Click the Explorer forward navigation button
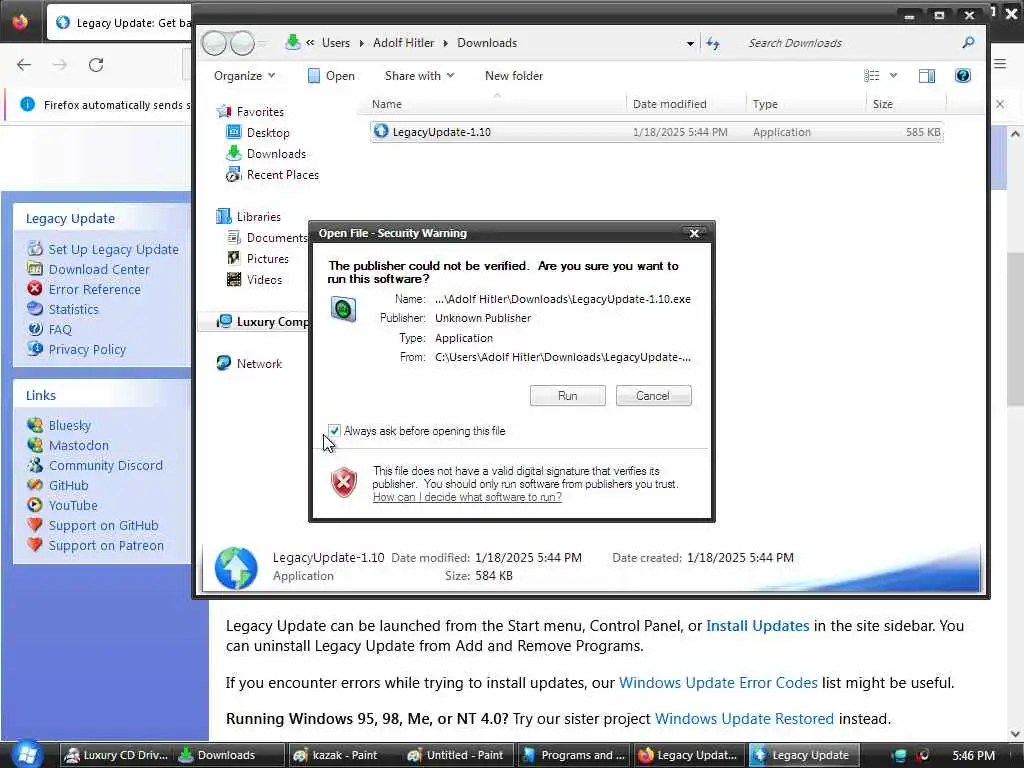The height and width of the screenshot is (768, 1024). pyautogui.click(x=243, y=43)
